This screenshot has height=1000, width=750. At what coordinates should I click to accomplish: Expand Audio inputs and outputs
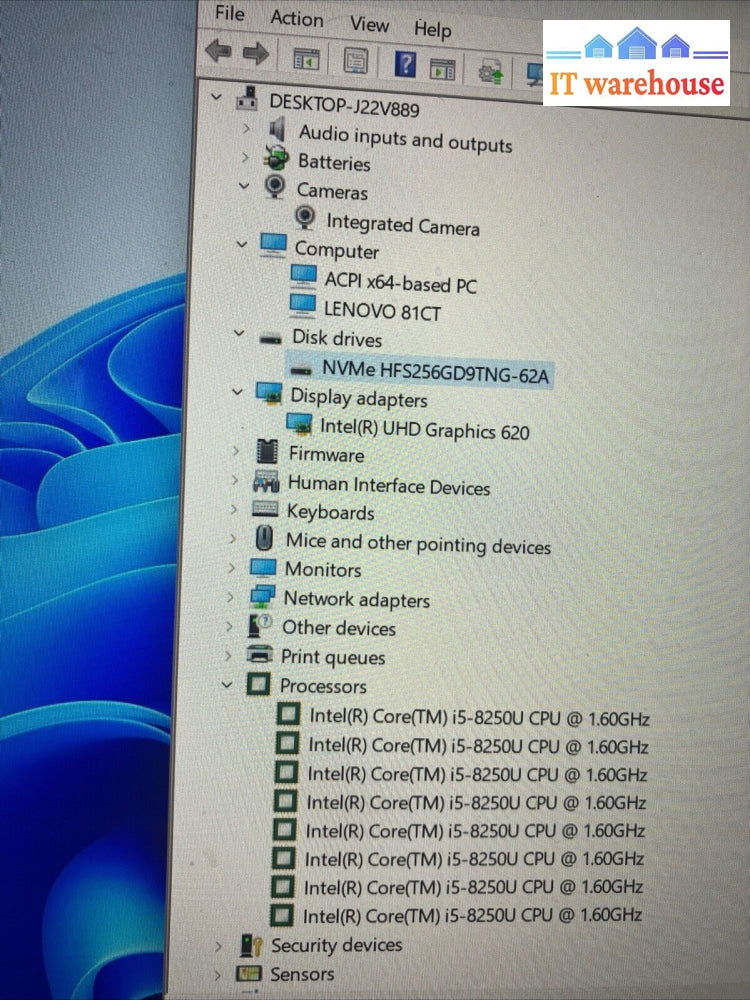(x=246, y=128)
